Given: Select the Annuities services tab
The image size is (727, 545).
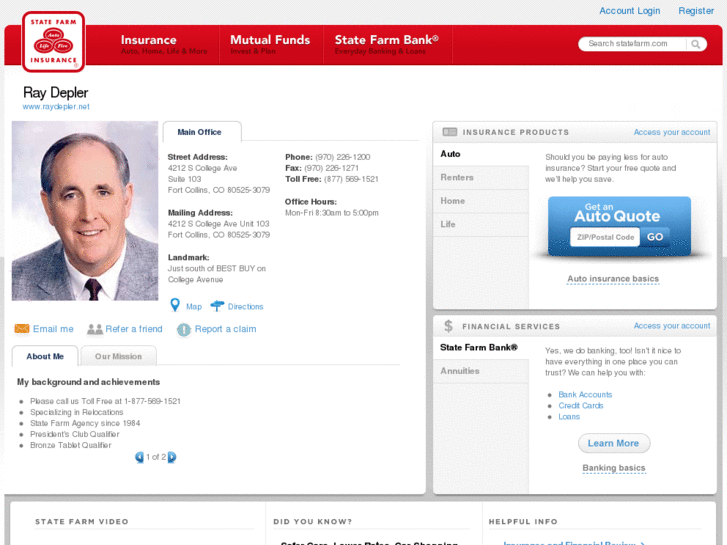Looking at the screenshot, I should coord(480,371).
